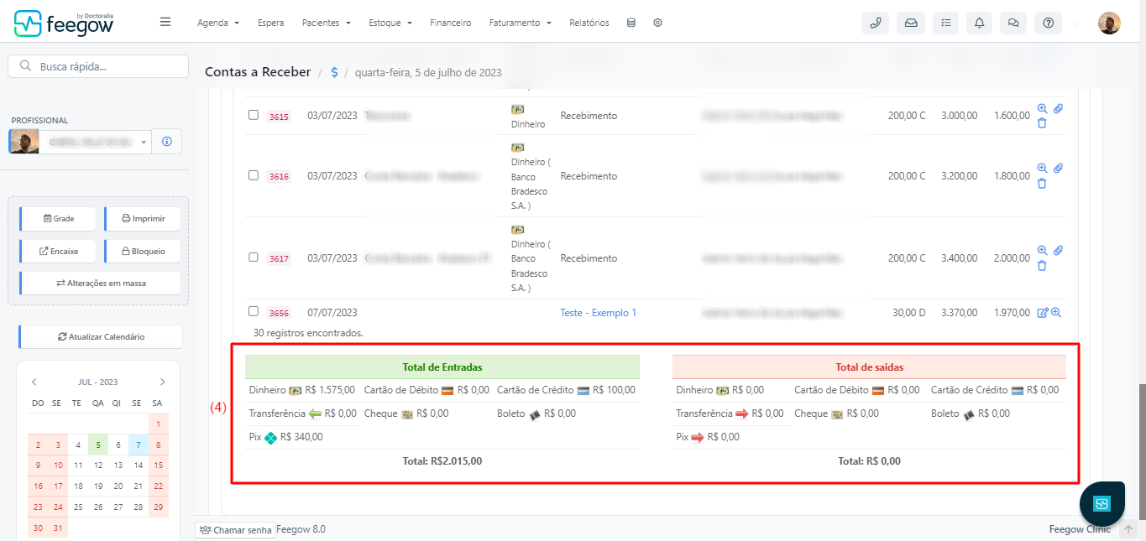Edit entry 3656 with the pencil icon
This screenshot has width=1146, height=541.
pos(1043,312)
